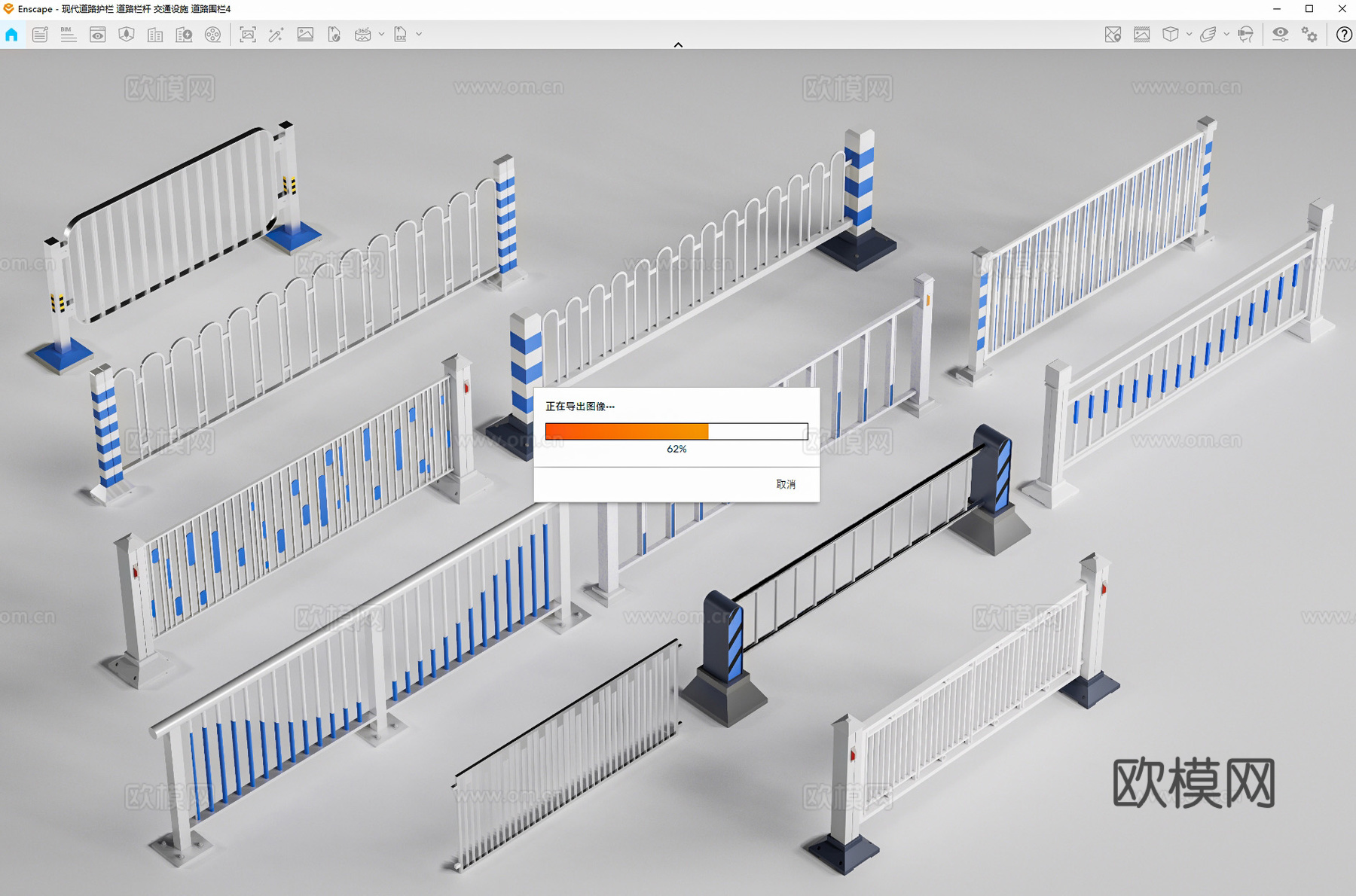Open the asset library buildings icon
The image size is (1356, 896).
pyautogui.click(x=155, y=35)
